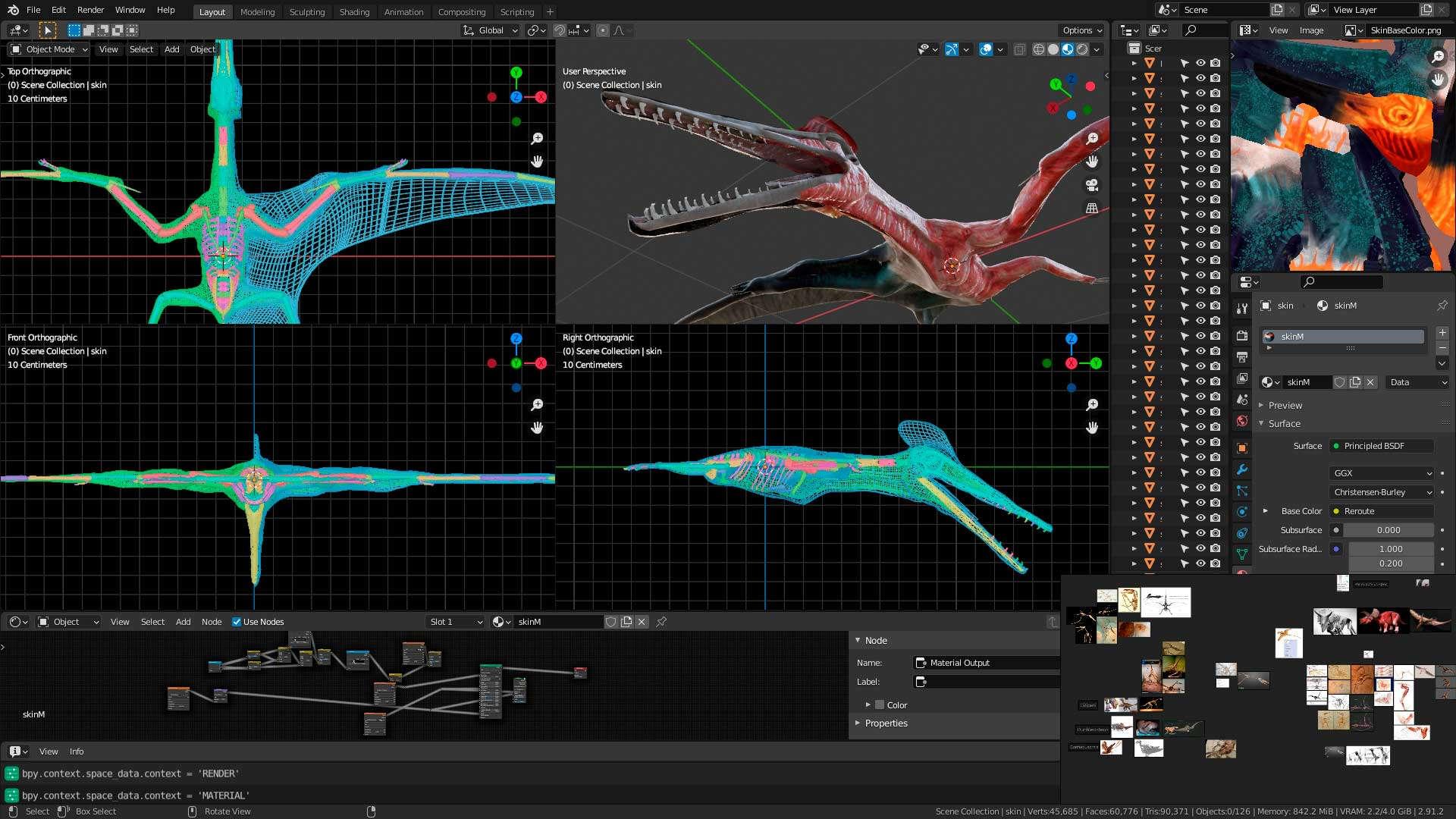Switch to the Sculpting workspace tab

306,11
